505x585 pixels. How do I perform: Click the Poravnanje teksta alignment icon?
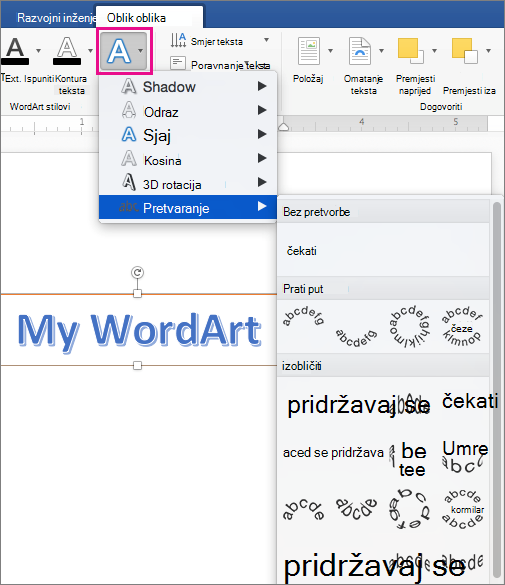[178, 63]
